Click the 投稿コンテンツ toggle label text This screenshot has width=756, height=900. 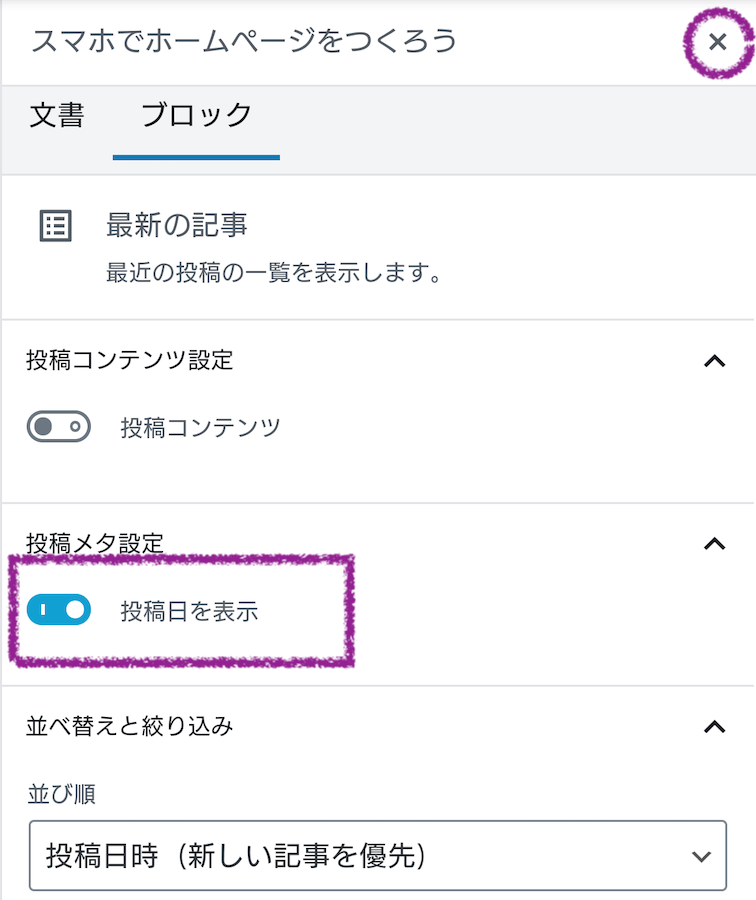click(x=200, y=428)
